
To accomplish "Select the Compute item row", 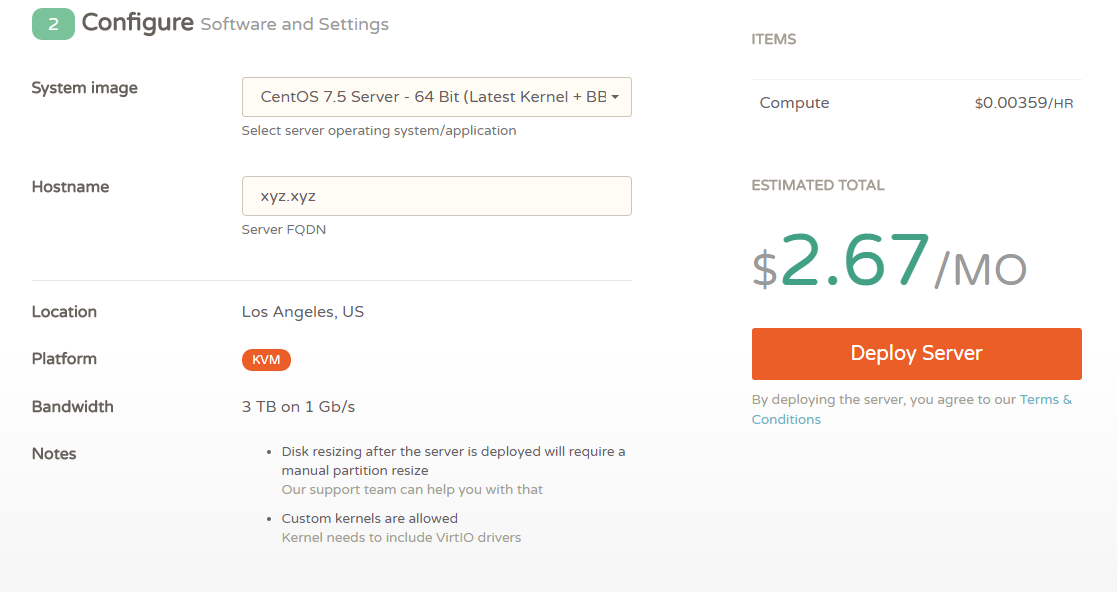I will pos(917,103).
